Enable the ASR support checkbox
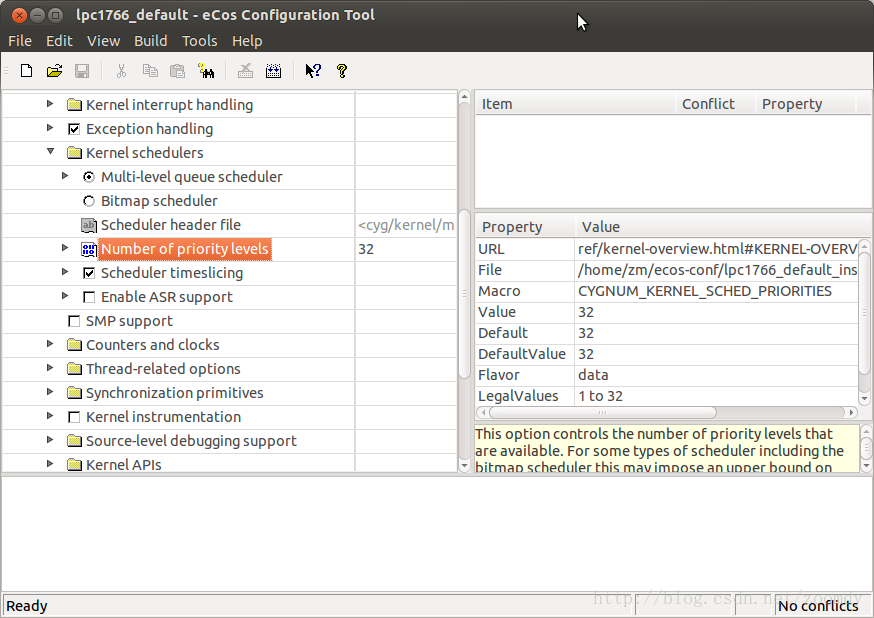This screenshot has width=874, height=618. tap(89, 297)
